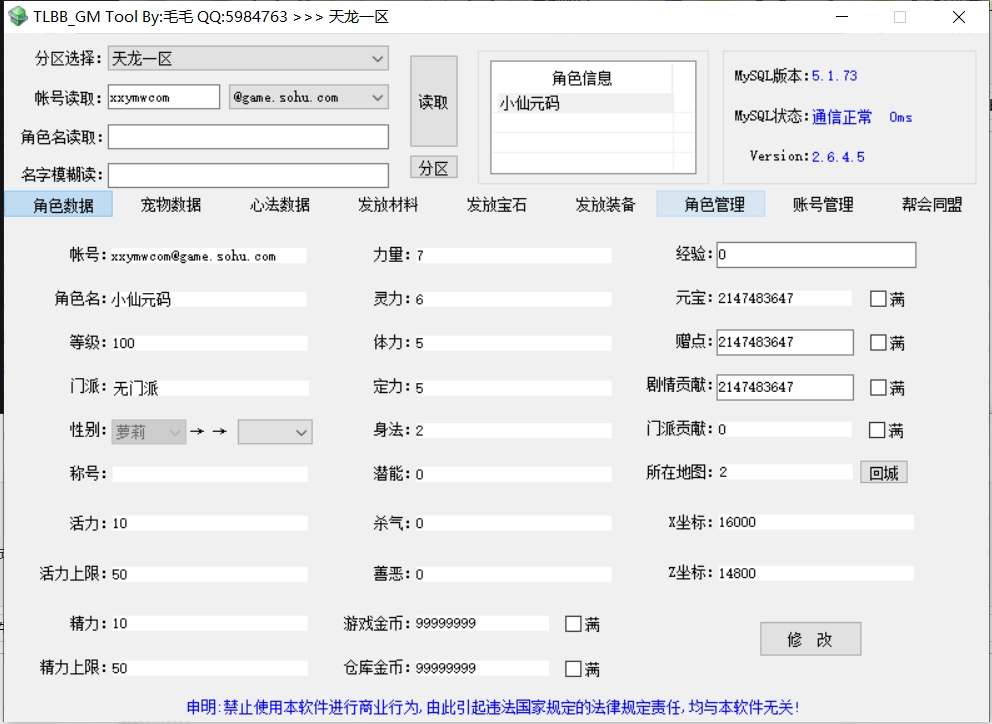Viewport: 992px width, 724px height.
Task: Click the 善恶 field showing 0
Action: click(513, 575)
